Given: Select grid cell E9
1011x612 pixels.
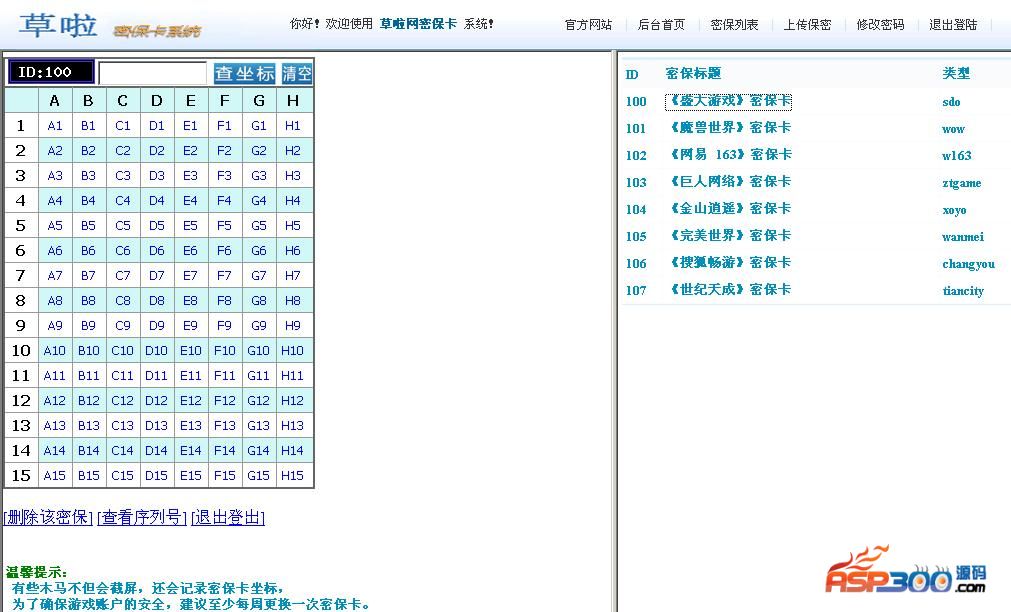Looking at the screenshot, I should point(190,326).
